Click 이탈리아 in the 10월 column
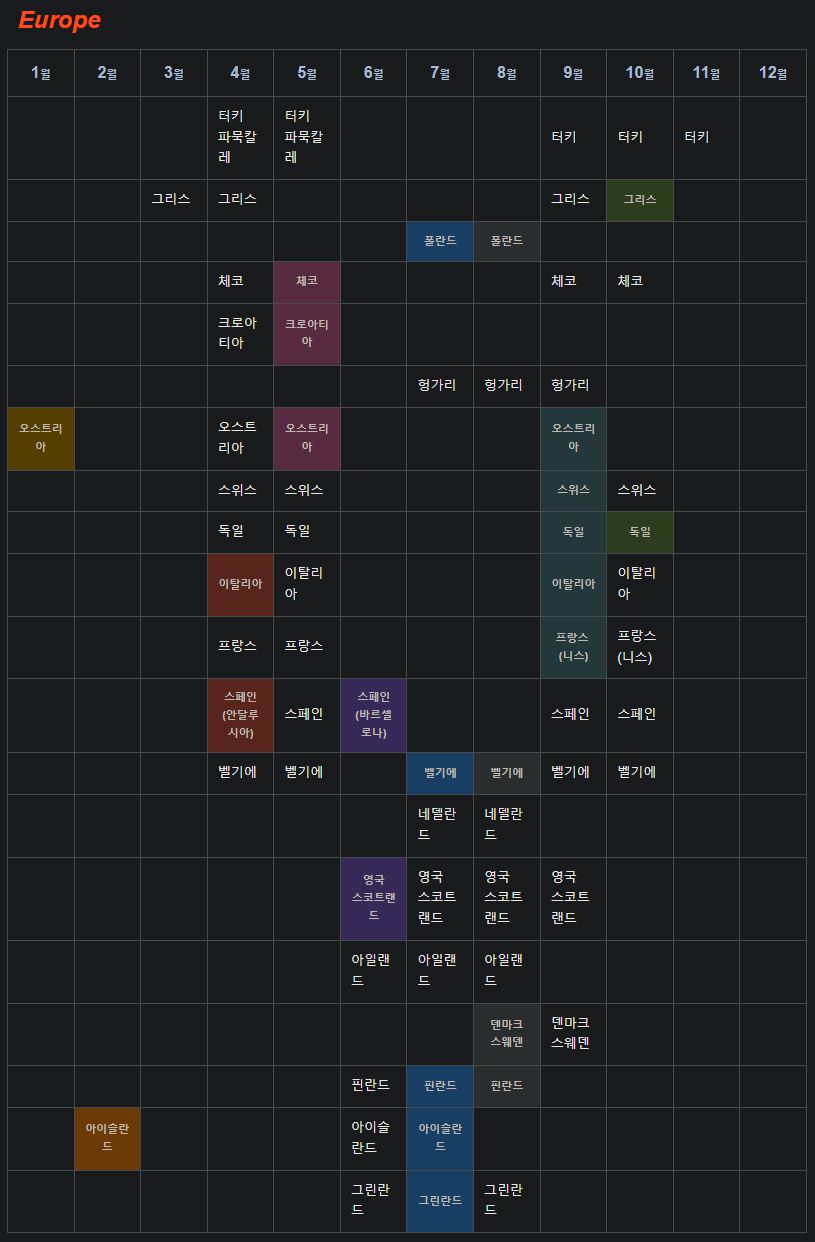 click(x=637, y=583)
